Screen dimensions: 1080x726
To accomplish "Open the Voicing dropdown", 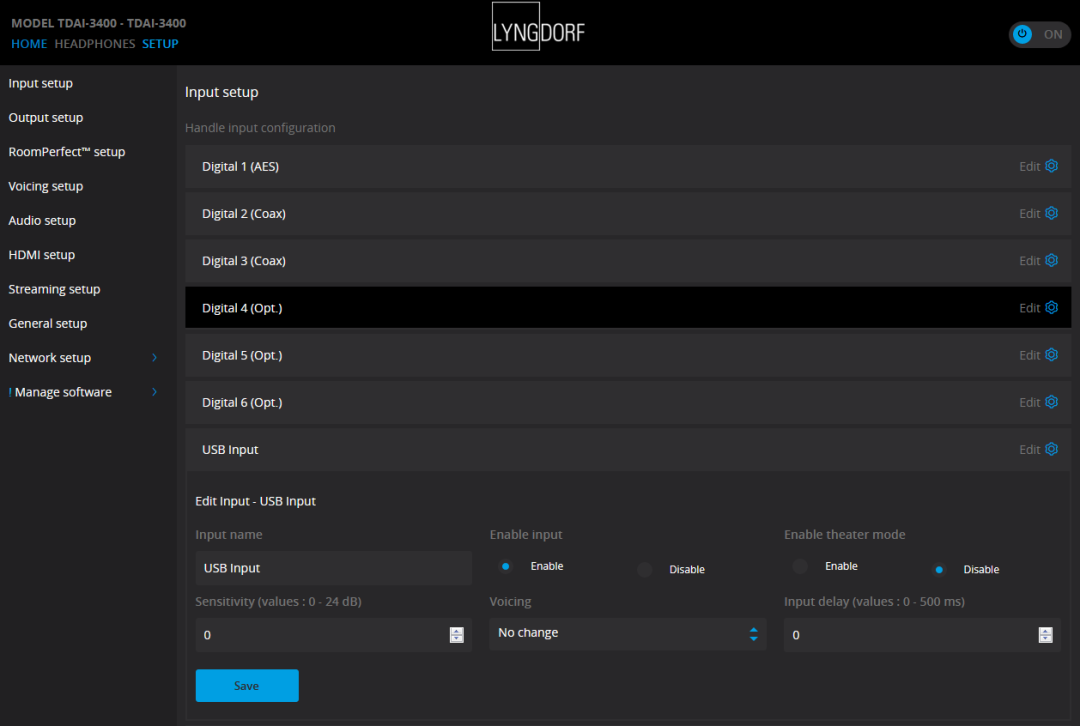I will (x=627, y=633).
